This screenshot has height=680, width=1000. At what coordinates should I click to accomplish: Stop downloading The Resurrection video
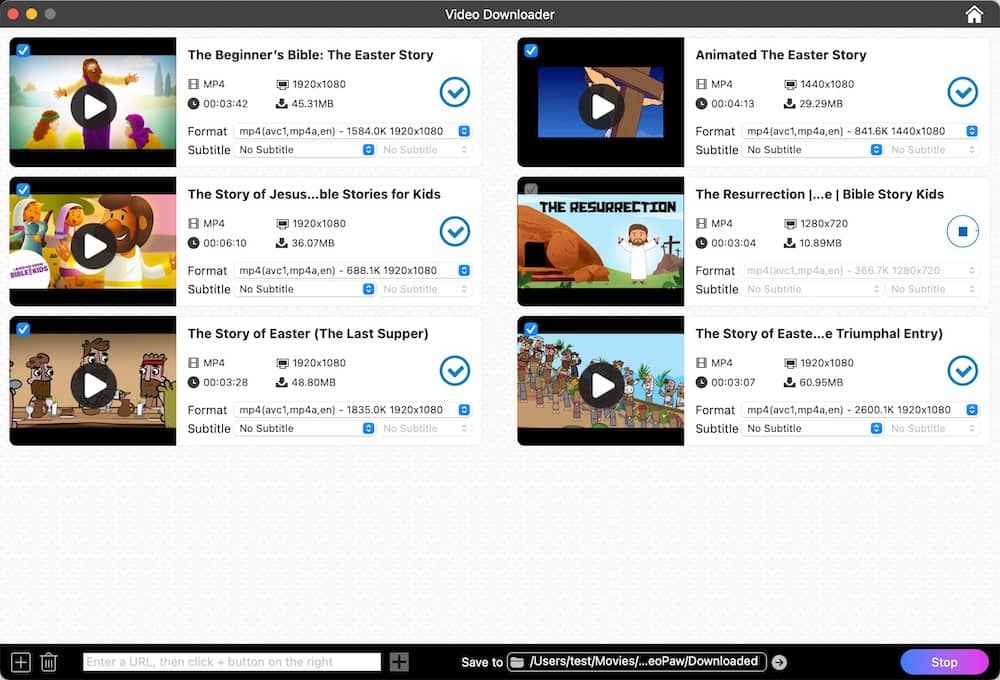(x=963, y=231)
